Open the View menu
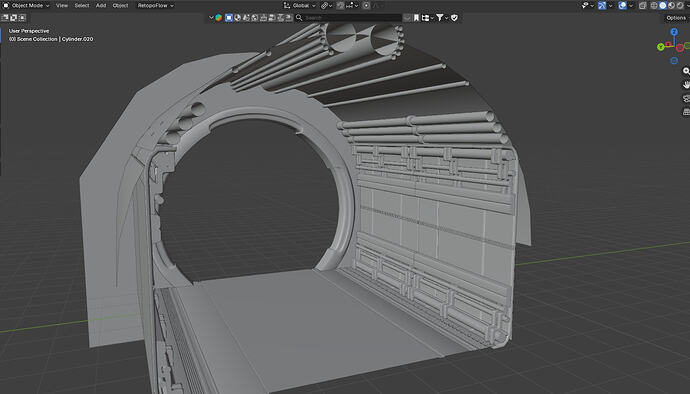 click(62, 6)
